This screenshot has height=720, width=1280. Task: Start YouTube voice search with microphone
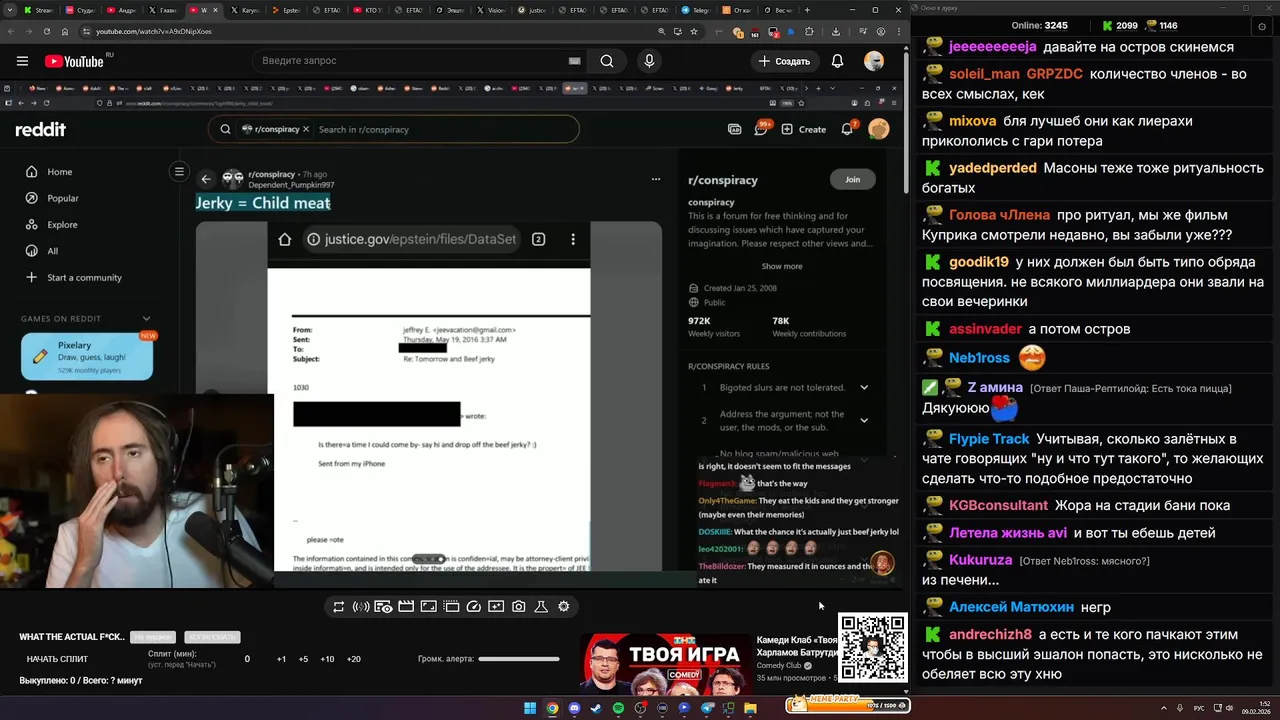pyautogui.click(x=649, y=61)
